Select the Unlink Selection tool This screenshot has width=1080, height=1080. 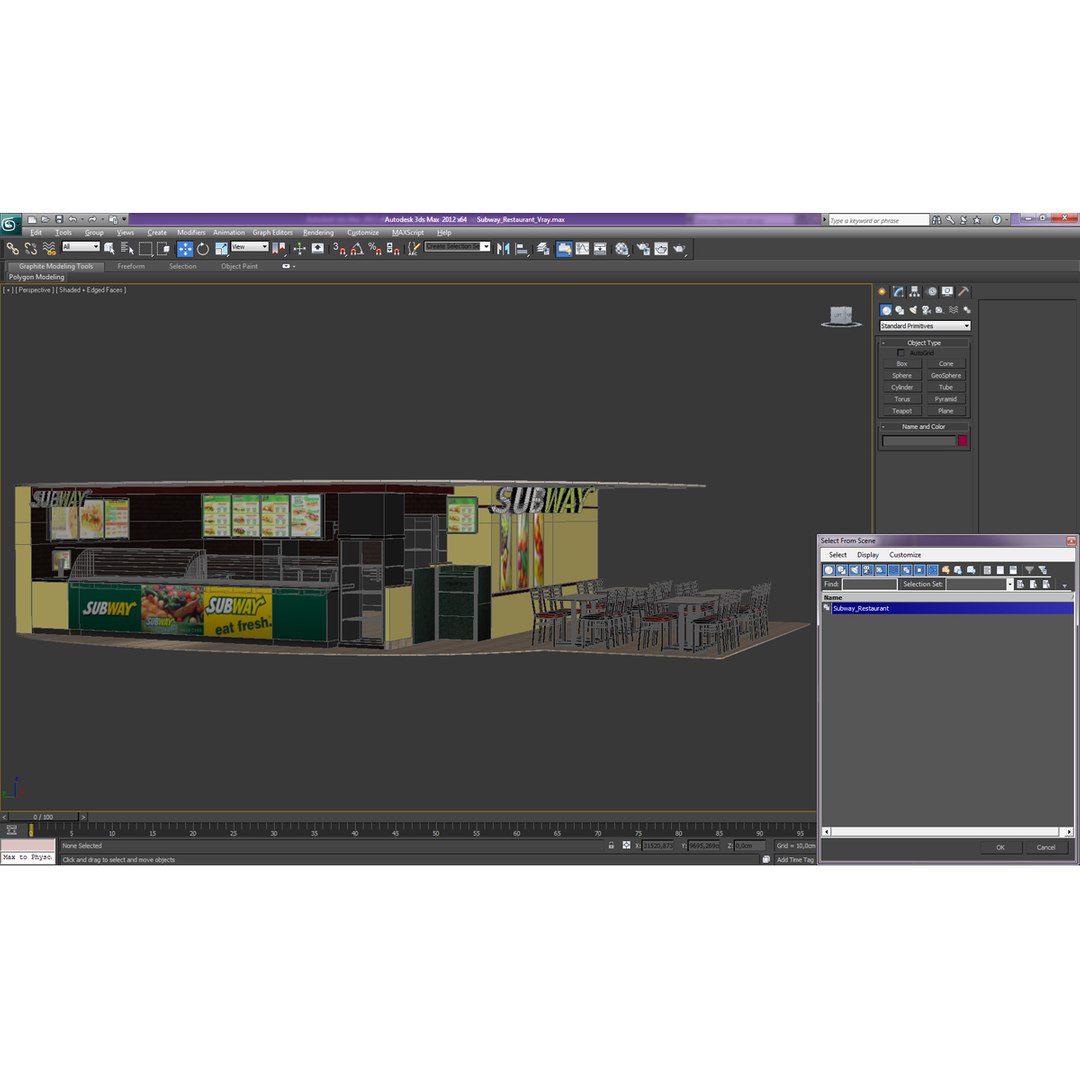tap(30, 249)
